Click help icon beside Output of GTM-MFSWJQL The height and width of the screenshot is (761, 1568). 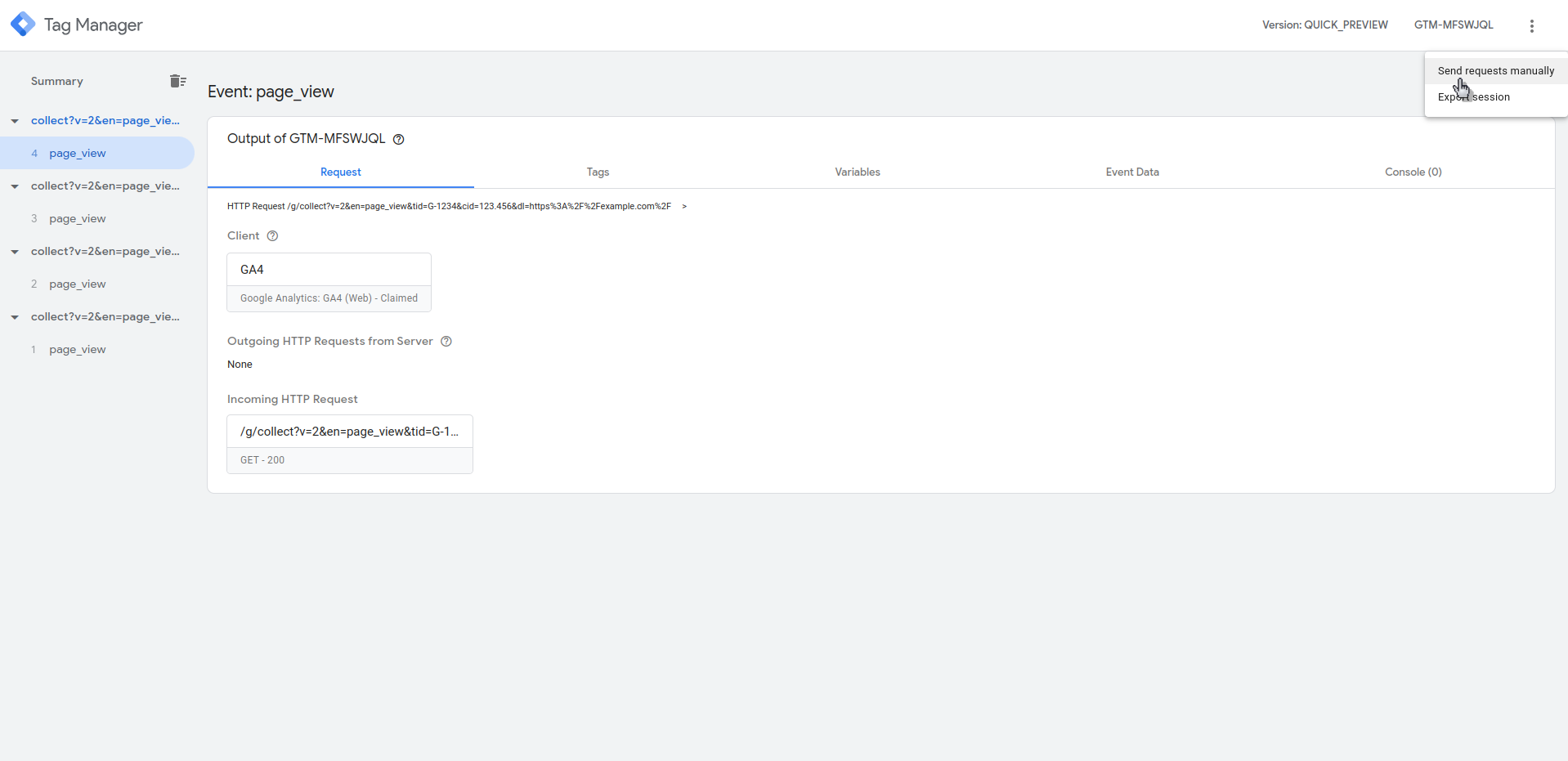398,139
